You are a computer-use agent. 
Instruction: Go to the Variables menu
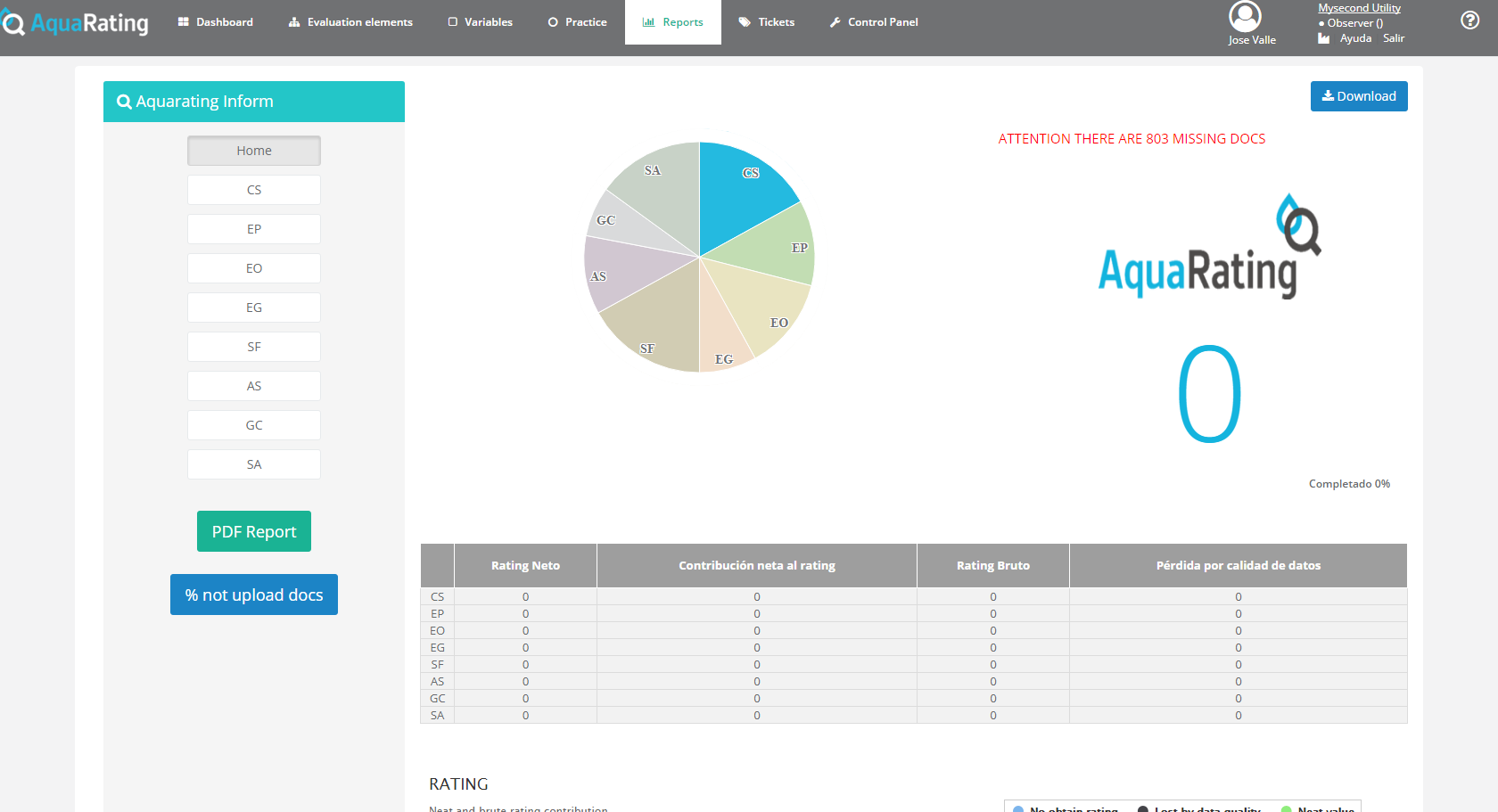[480, 22]
